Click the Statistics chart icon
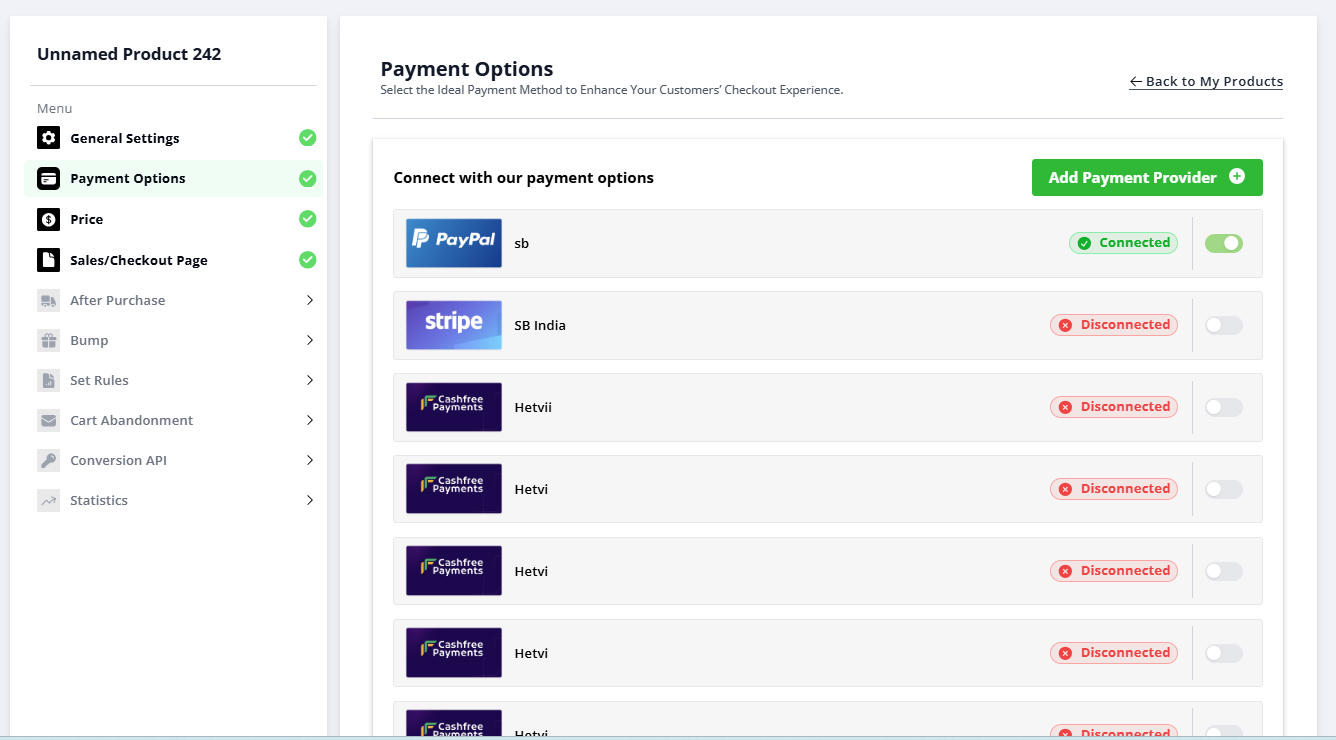This screenshot has width=1336, height=740. pos(49,500)
